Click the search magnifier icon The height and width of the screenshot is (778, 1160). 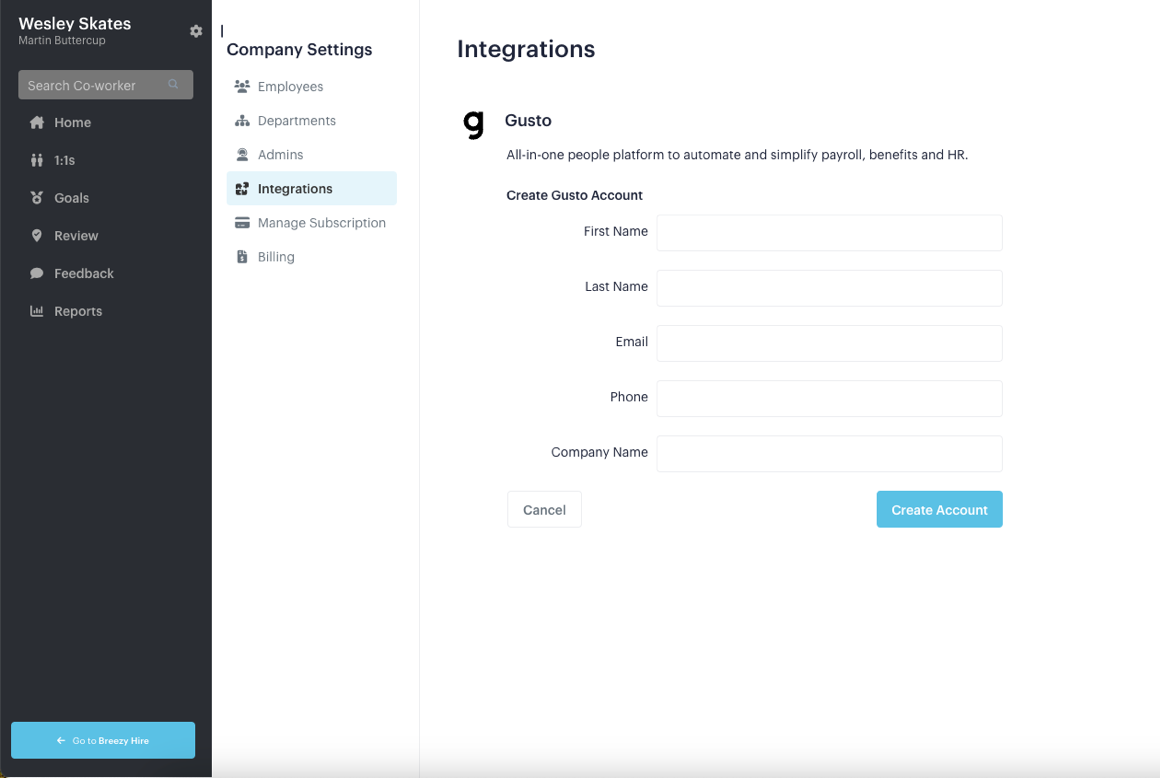pyautogui.click(x=173, y=84)
